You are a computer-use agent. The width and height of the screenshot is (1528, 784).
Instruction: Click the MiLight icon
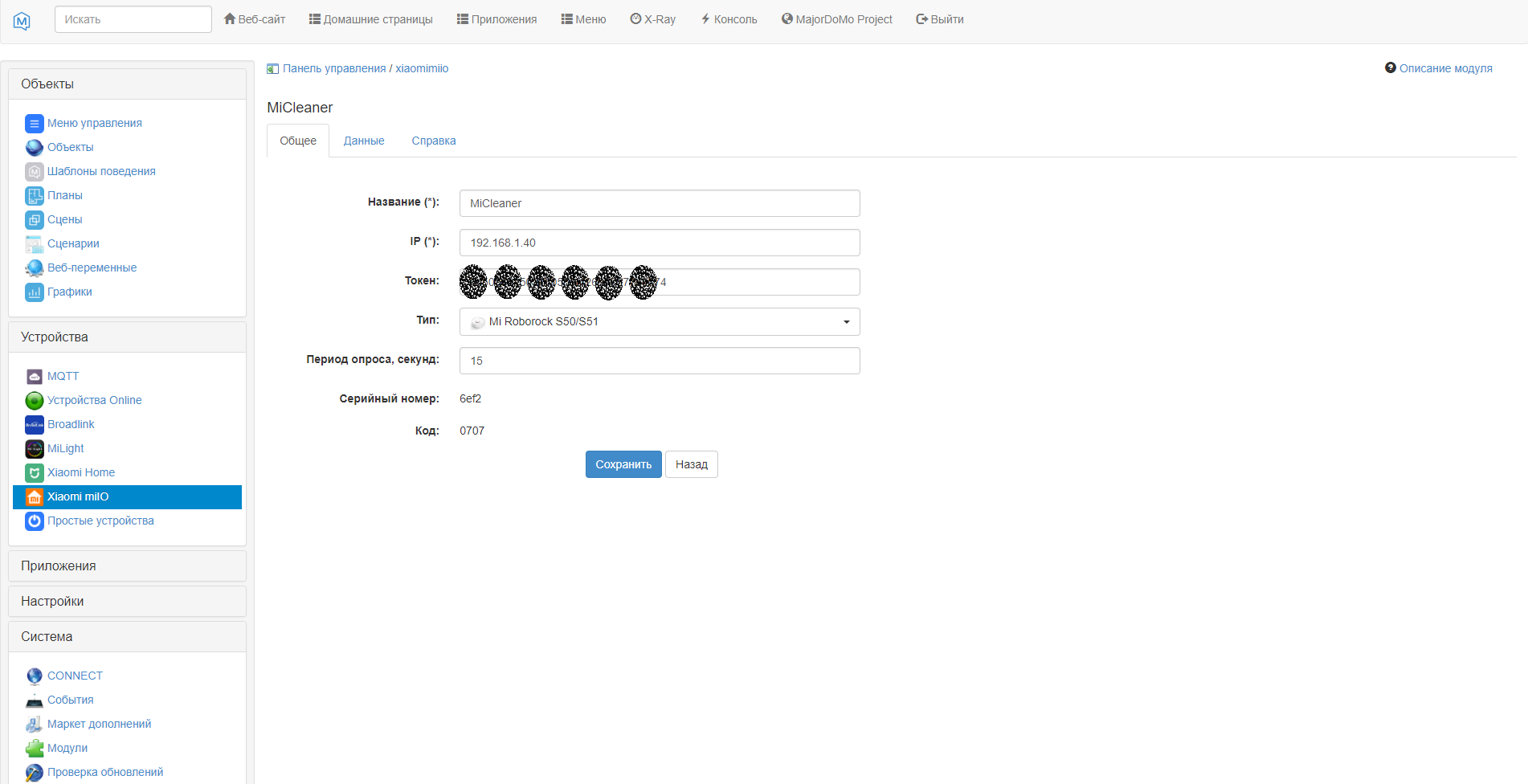coord(34,449)
